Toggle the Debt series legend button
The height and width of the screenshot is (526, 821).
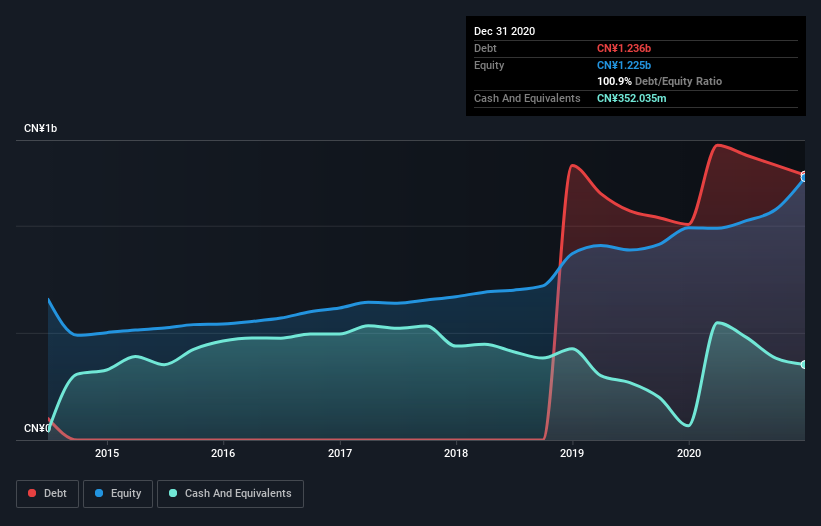point(48,494)
